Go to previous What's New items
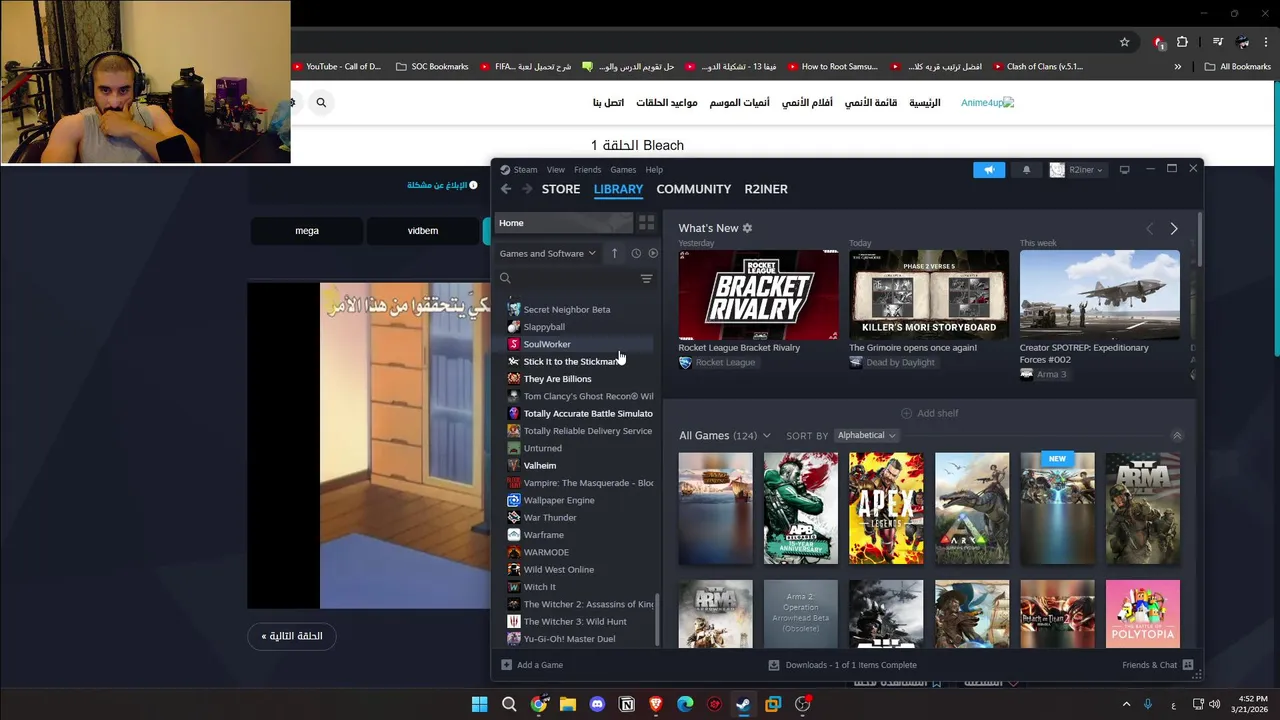The height and width of the screenshot is (720, 1280). [1149, 229]
